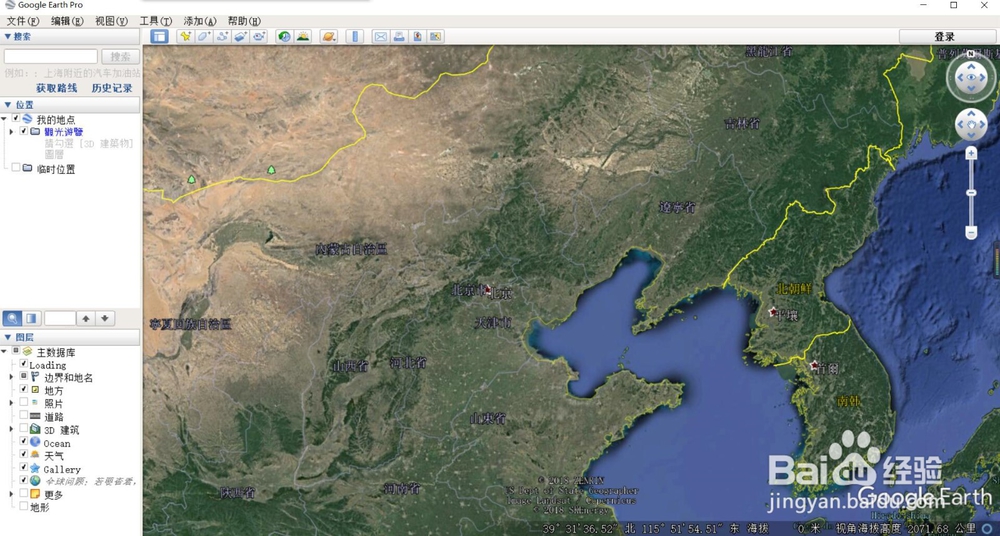Click the Pyongyang capital star marker

[774, 312]
